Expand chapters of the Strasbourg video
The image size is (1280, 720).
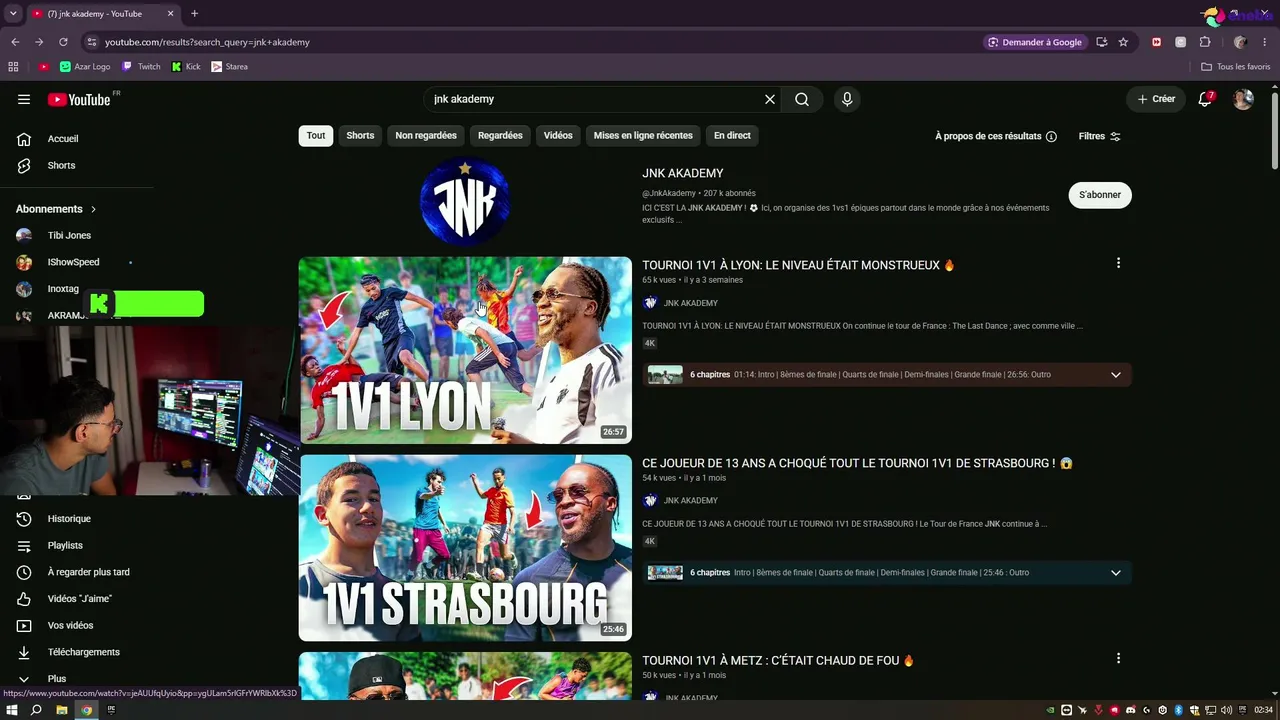pyautogui.click(x=1116, y=573)
